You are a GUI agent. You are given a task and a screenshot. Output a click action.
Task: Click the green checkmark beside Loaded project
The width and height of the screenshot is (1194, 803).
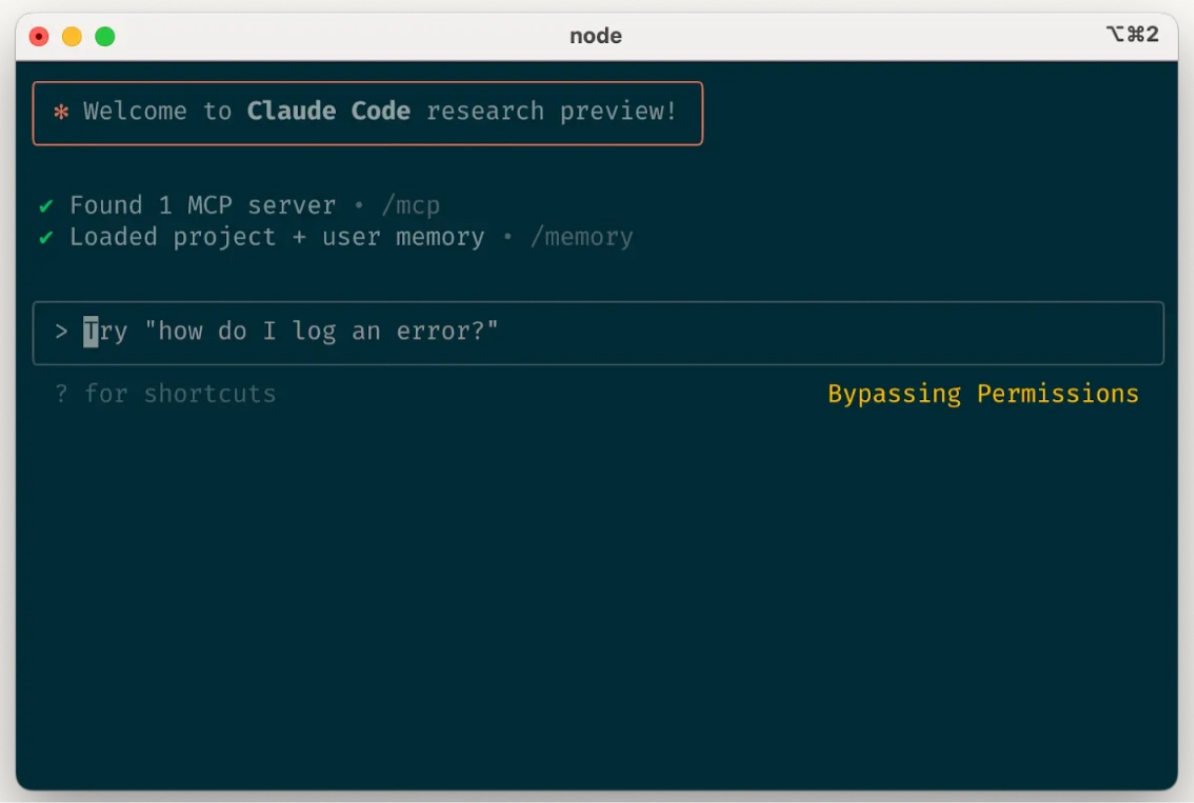coord(46,237)
